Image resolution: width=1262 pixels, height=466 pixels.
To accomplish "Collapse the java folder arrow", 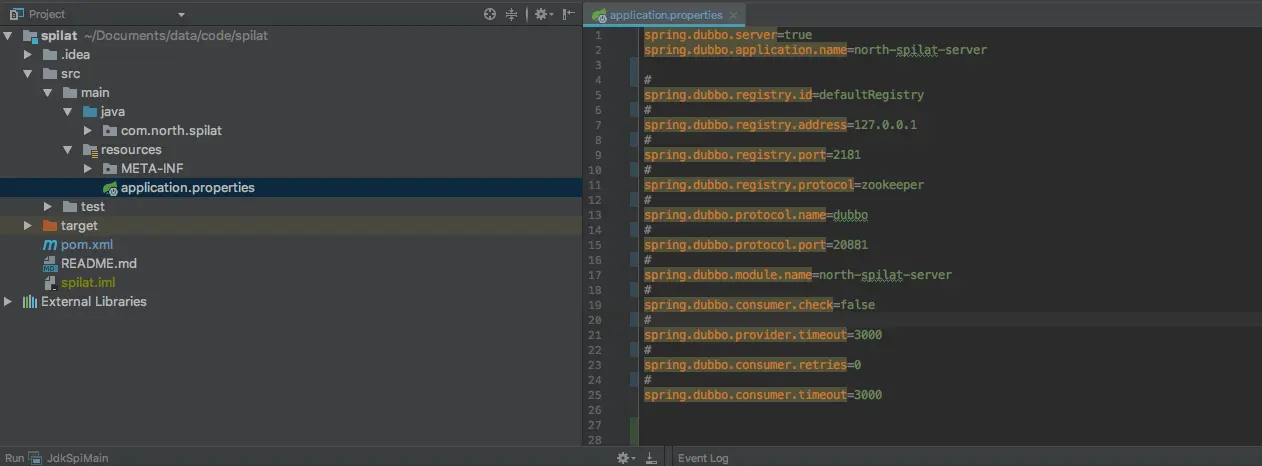I will click(x=68, y=111).
